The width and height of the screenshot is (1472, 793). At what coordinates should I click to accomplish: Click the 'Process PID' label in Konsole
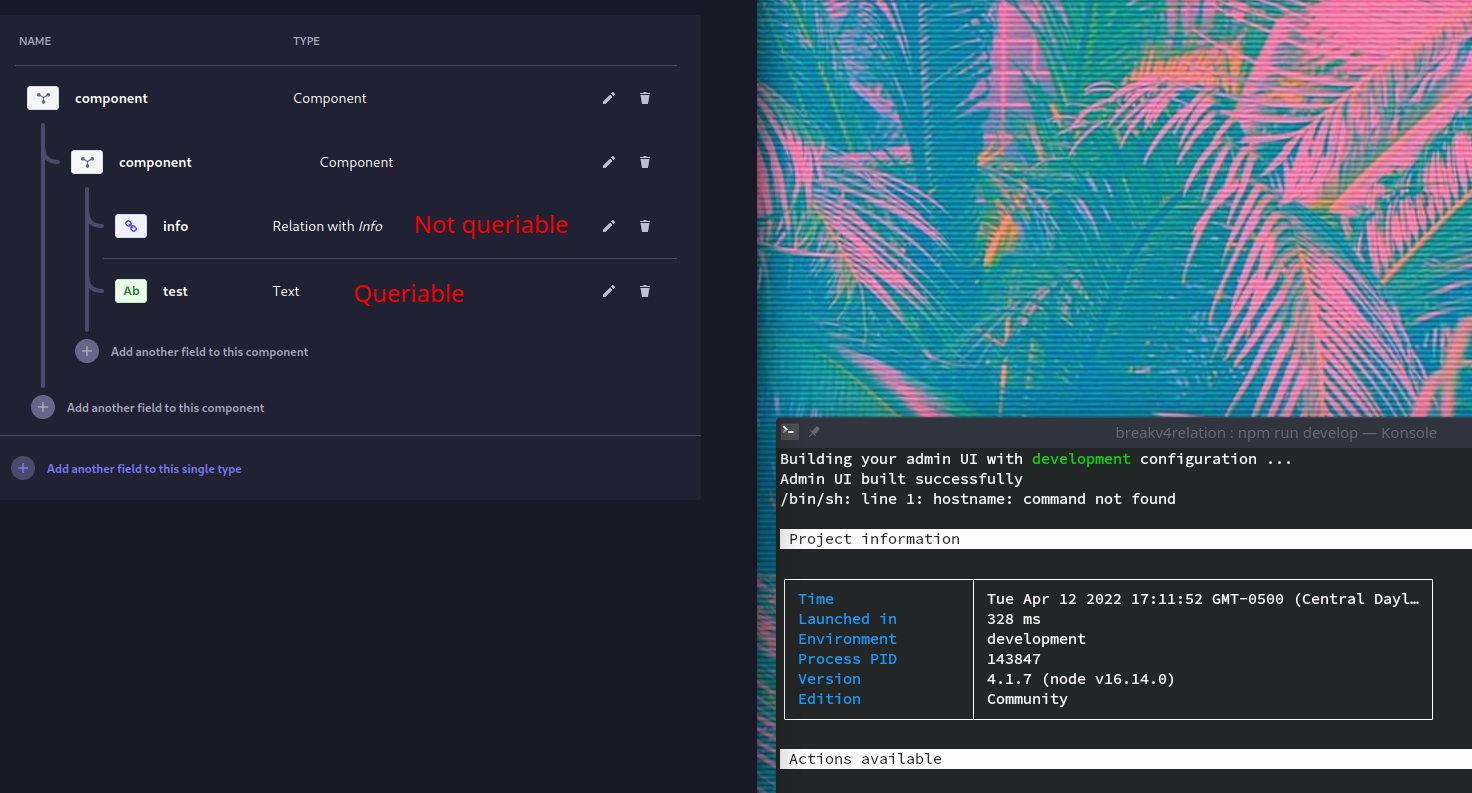847,659
